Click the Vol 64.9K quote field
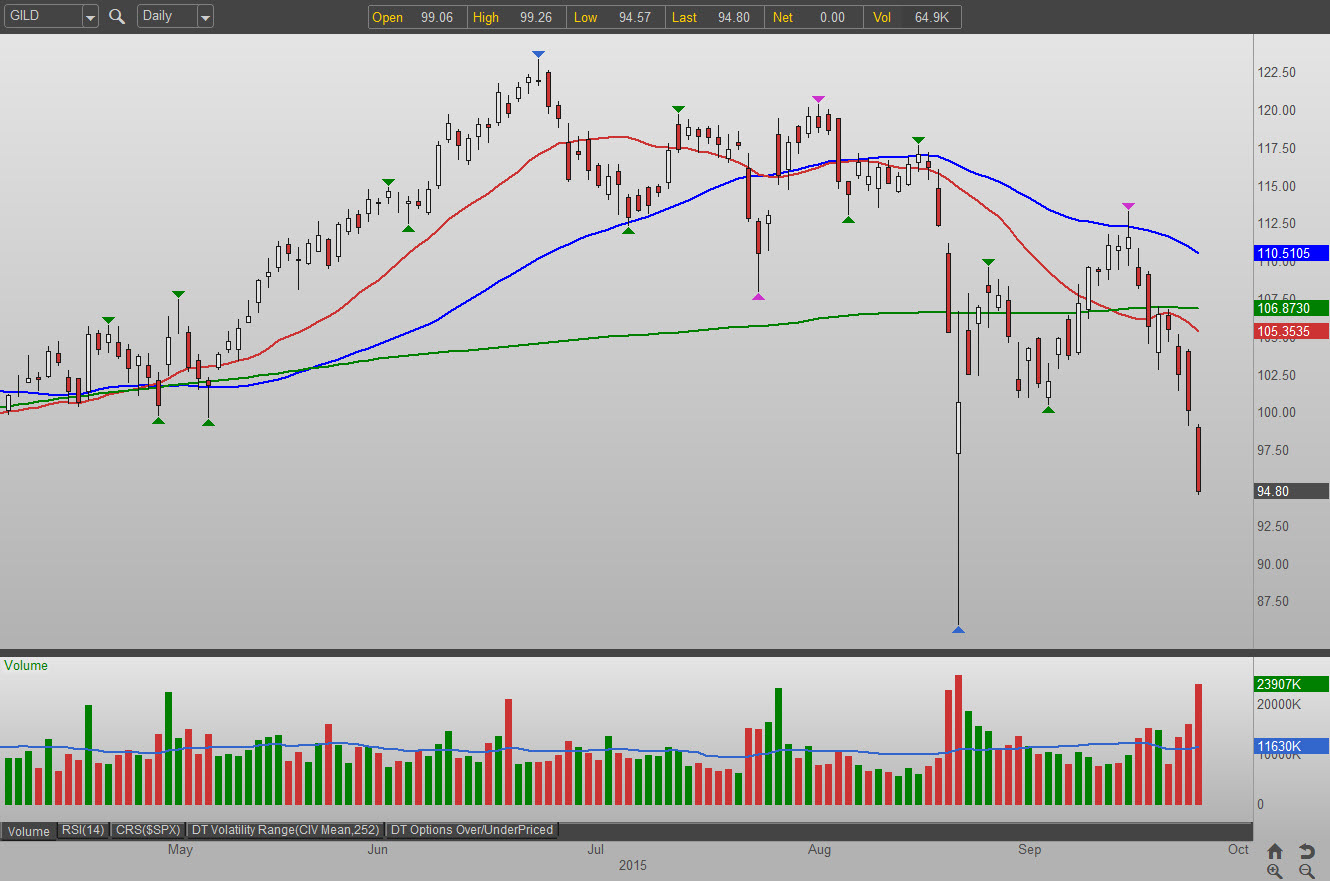1330x881 pixels. click(912, 17)
